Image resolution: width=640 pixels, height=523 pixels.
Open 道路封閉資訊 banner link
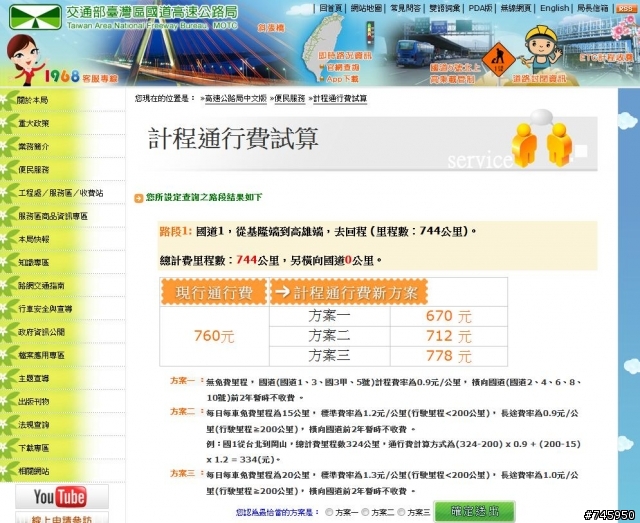(539, 78)
